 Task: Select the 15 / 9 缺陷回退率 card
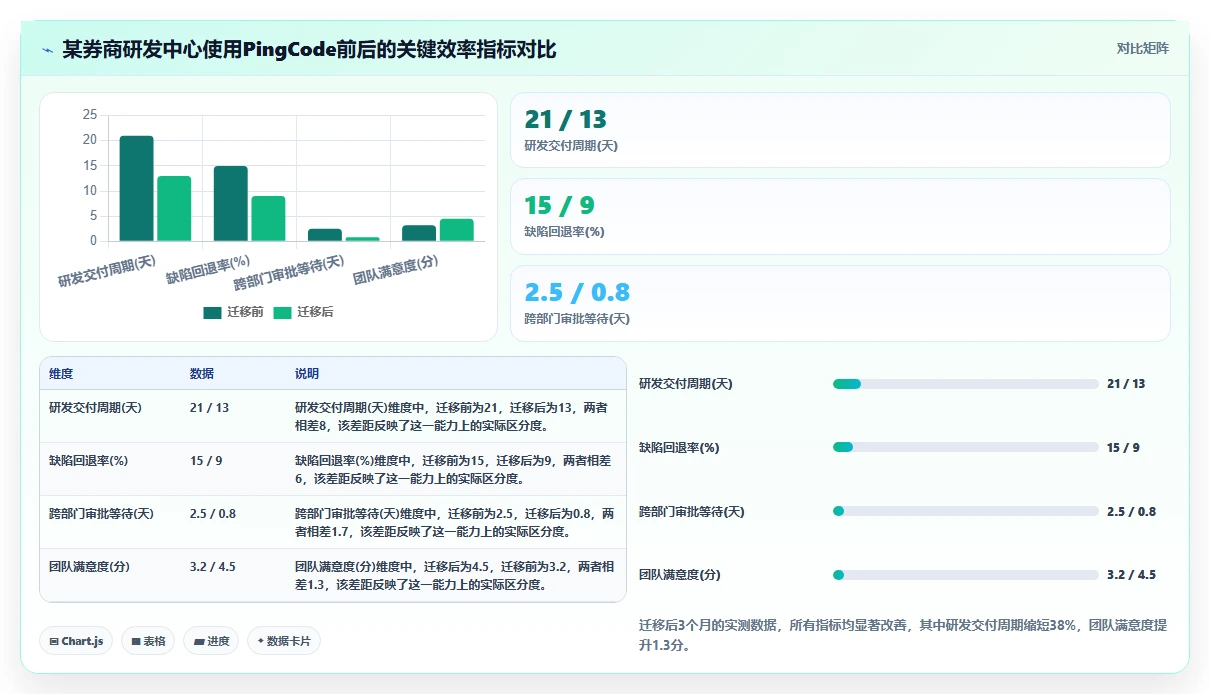pos(840,216)
